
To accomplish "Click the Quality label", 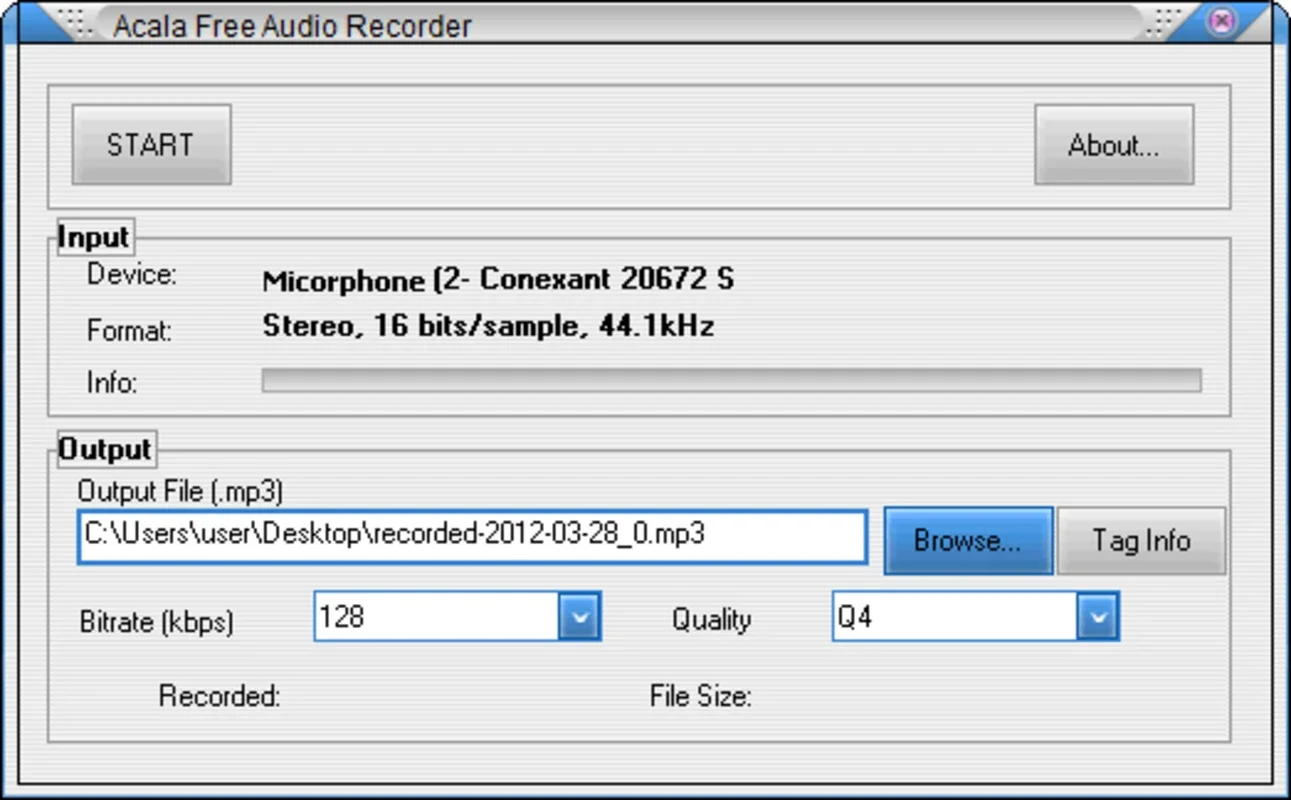I will coord(711,620).
